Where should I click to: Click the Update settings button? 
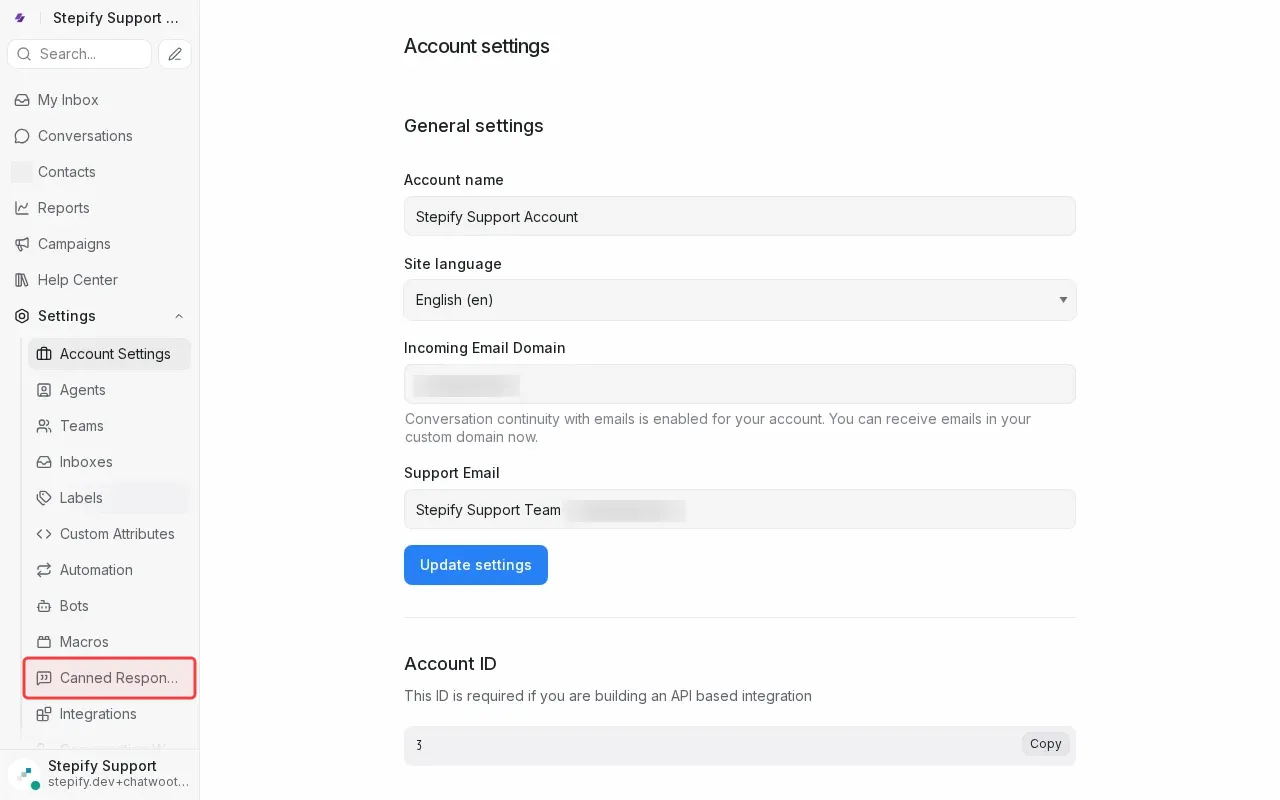[475, 565]
